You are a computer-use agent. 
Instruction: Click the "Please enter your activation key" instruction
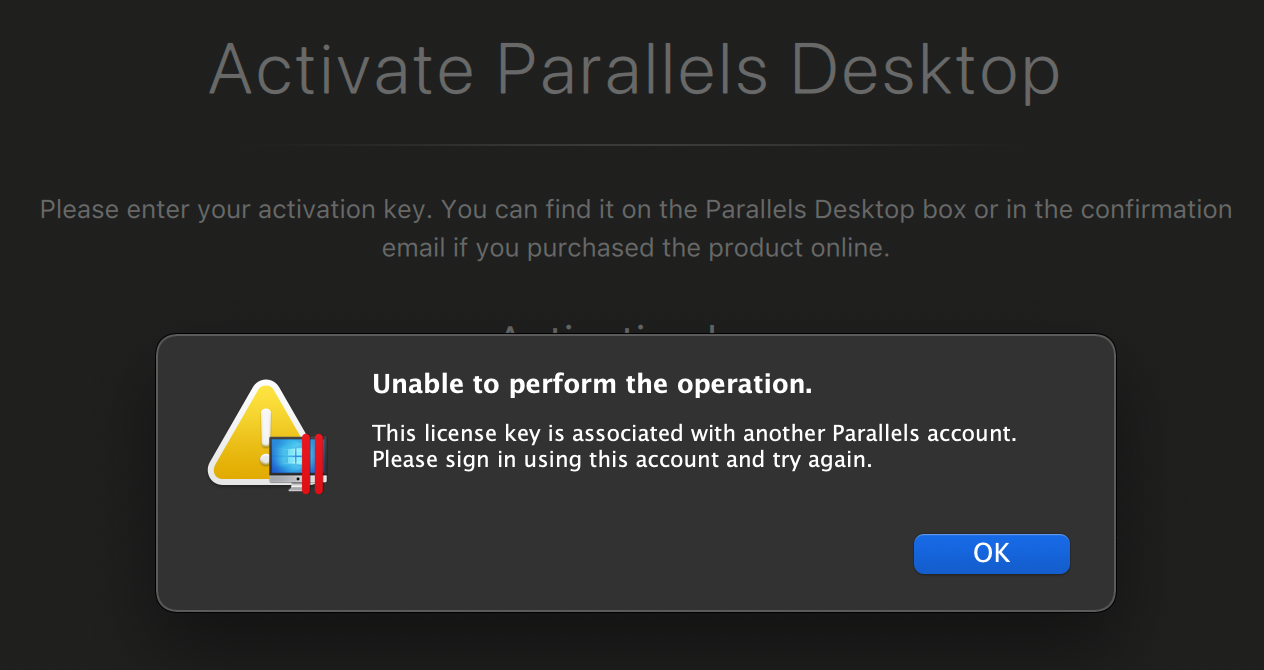tap(635, 210)
